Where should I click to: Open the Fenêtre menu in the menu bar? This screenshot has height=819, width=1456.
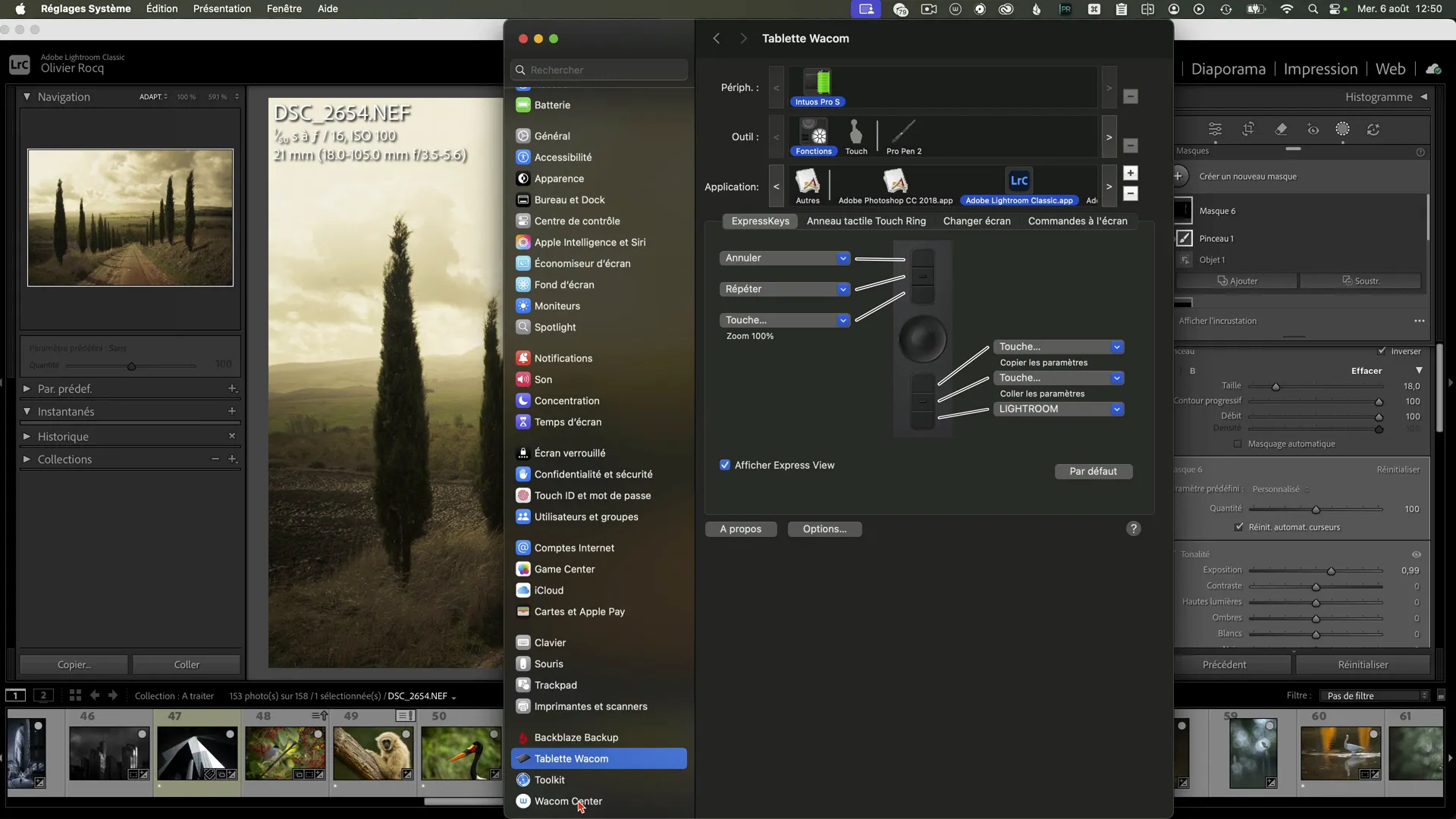(x=284, y=8)
